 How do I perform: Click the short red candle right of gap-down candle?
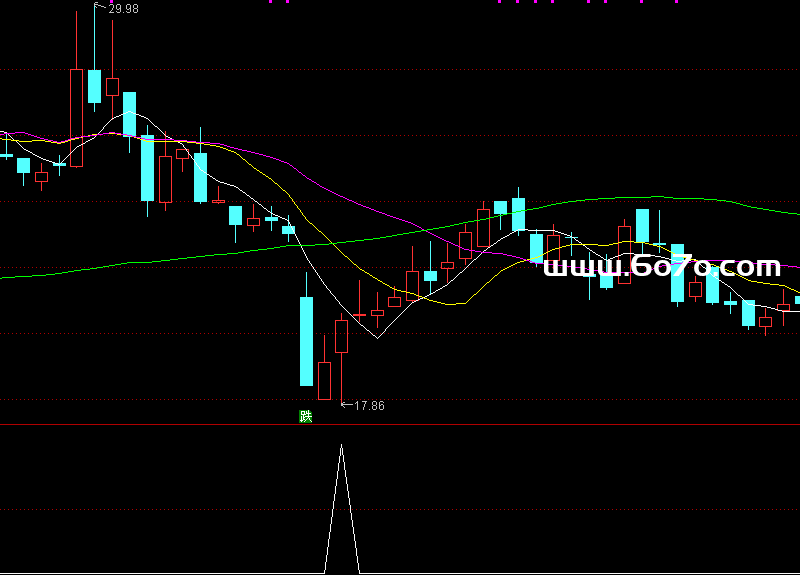coord(324,380)
